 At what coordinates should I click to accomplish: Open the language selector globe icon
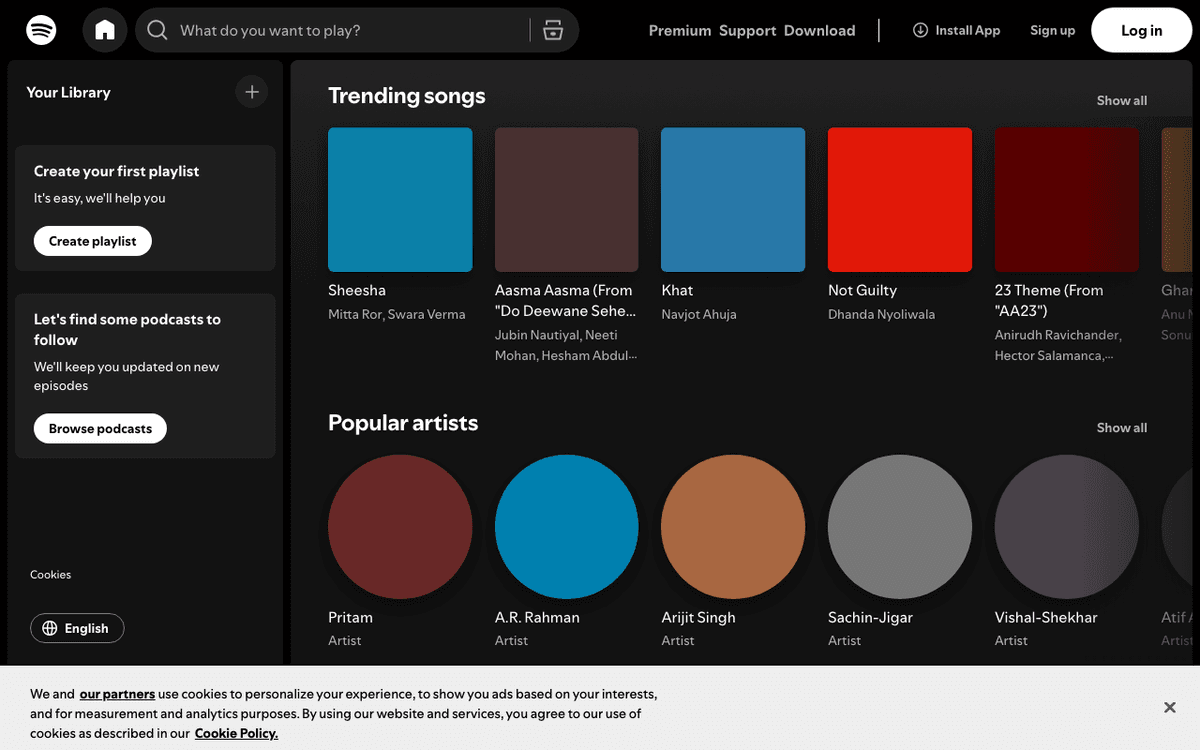pyautogui.click(x=50, y=628)
